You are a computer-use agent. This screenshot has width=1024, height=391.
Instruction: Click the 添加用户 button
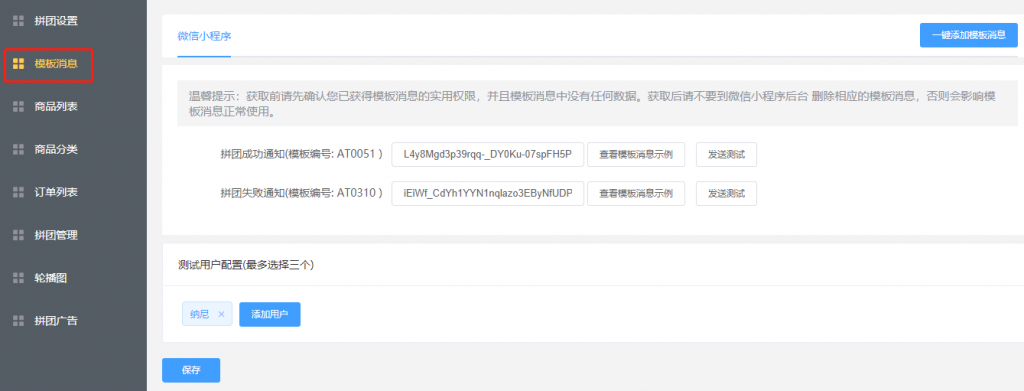click(270, 315)
